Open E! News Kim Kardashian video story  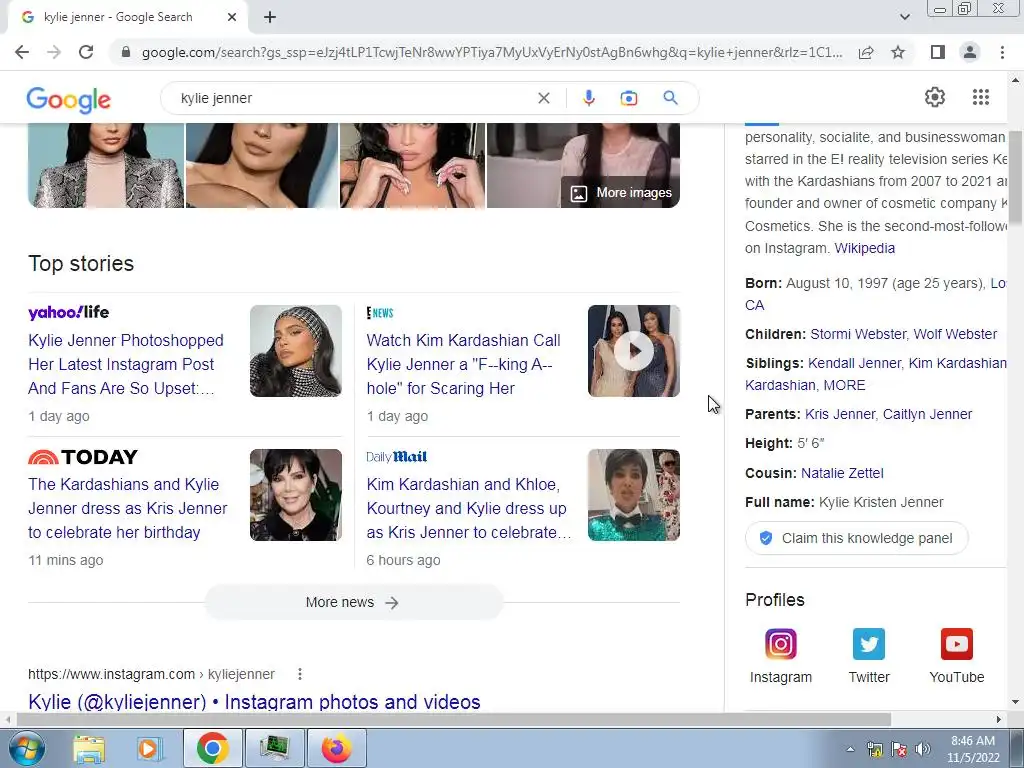point(464,364)
